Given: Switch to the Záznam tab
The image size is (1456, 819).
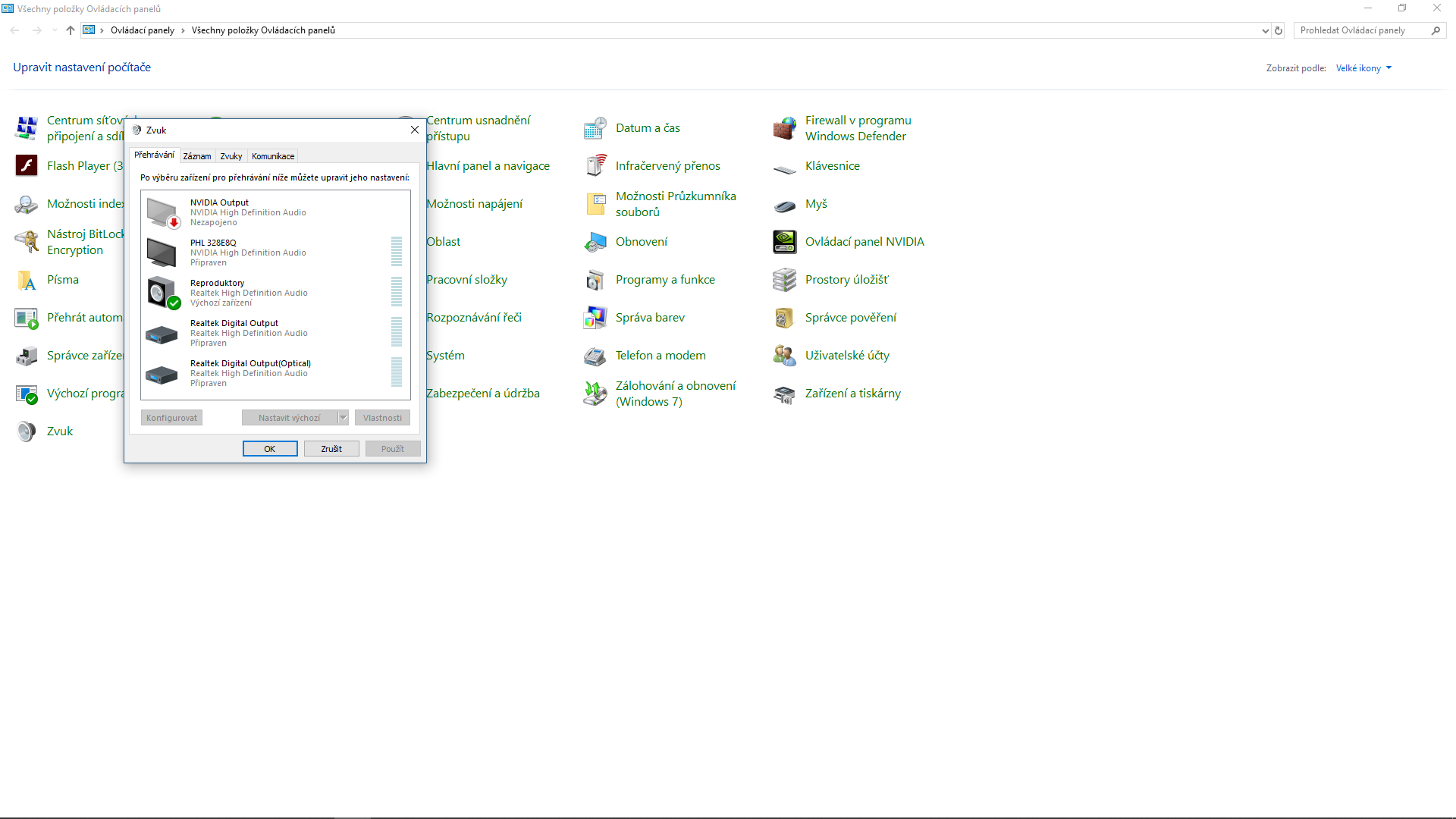Looking at the screenshot, I should point(197,156).
